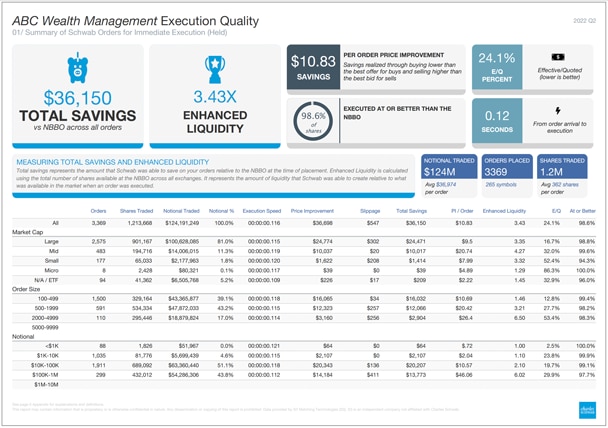The width and height of the screenshot is (608, 428).
Task: Click the 'Shares Traded' column header in the table
Action: click(x=136, y=211)
